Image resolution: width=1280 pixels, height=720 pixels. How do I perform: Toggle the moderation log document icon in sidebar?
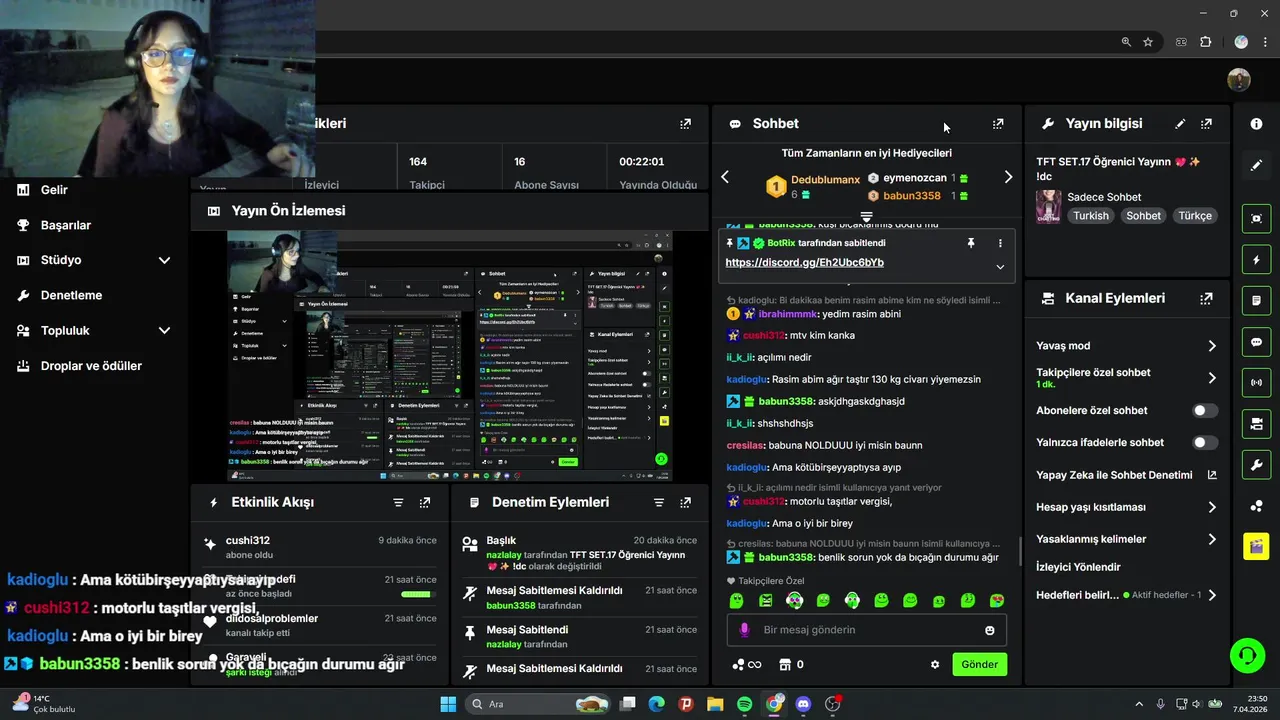pyautogui.click(x=1256, y=300)
